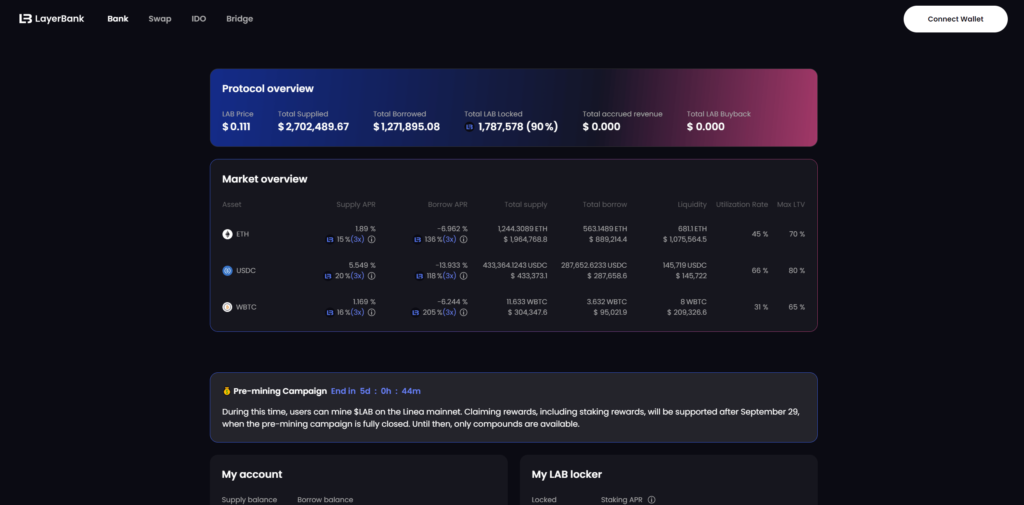
Task: Click the ETH asset icon
Action: 227,234
